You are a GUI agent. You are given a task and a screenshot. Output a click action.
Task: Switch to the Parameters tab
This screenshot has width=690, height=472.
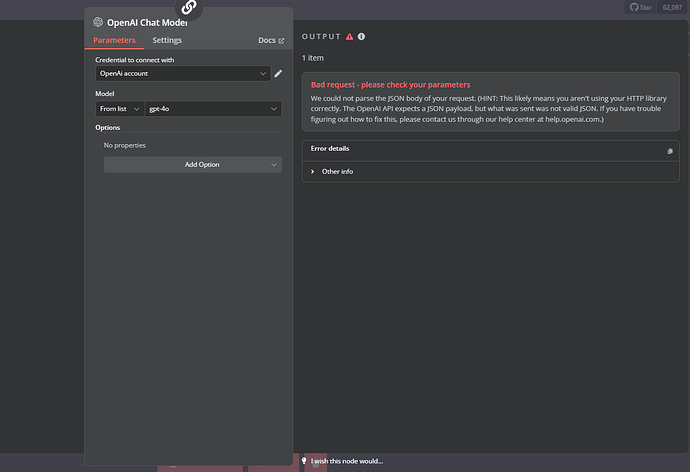[114, 40]
